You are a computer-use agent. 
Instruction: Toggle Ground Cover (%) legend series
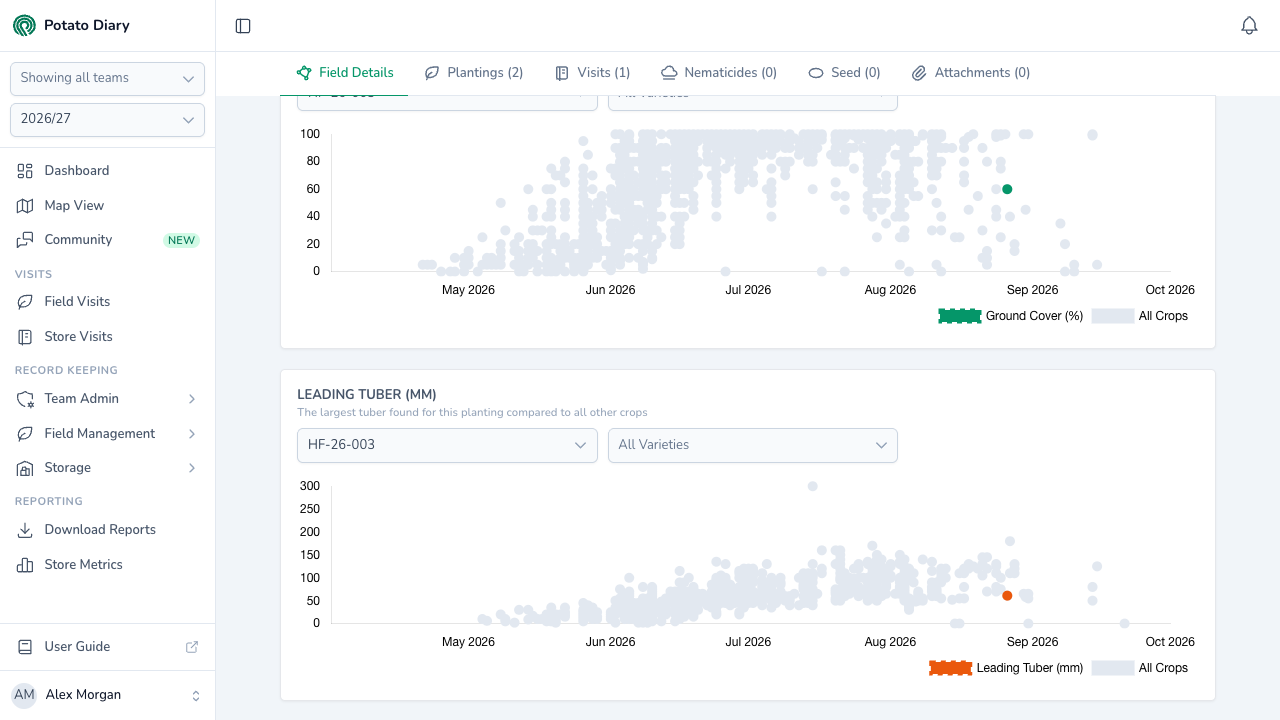tap(1010, 316)
